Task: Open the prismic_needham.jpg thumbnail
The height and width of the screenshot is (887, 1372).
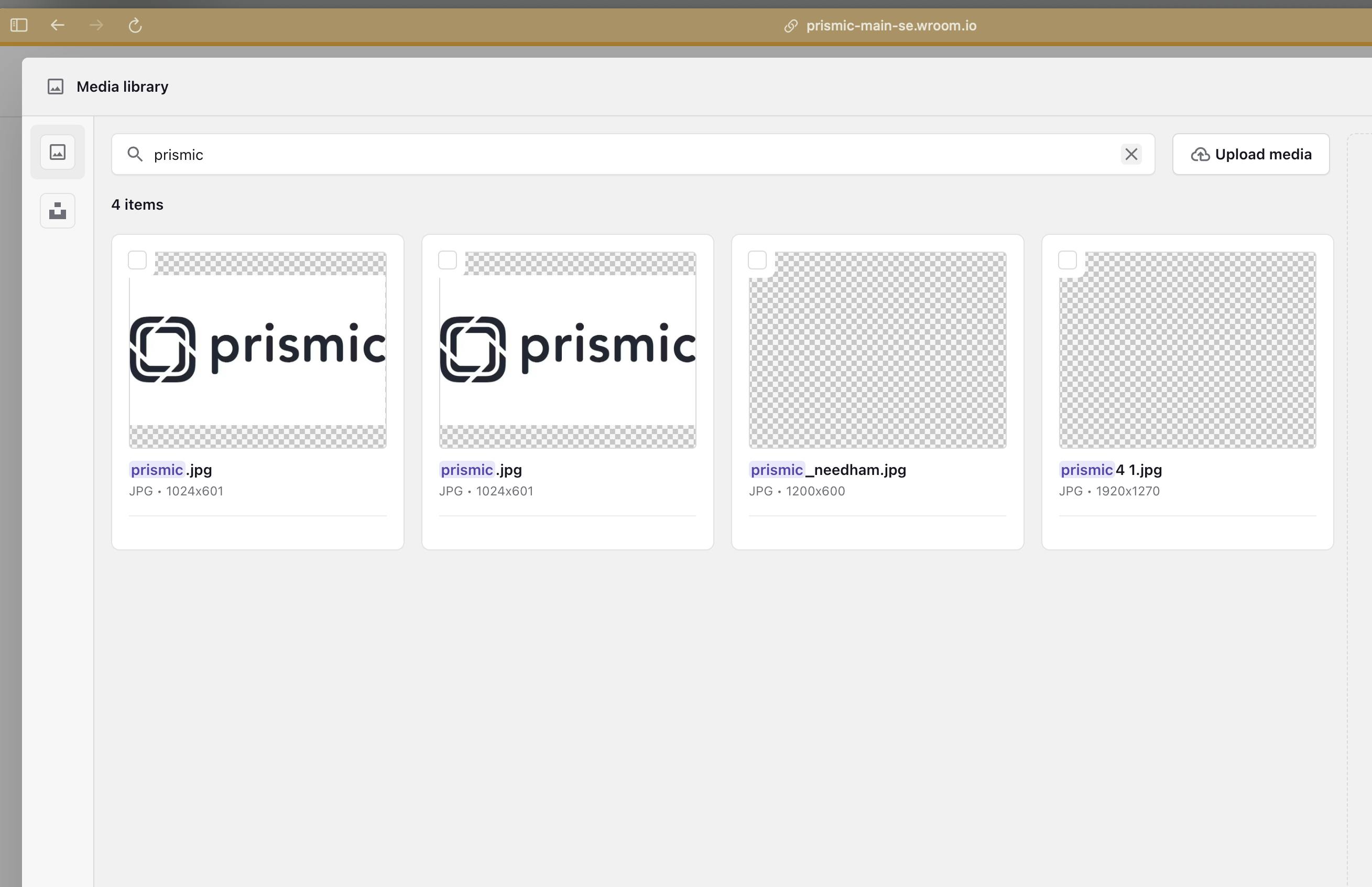Action: [x=877, y=350]
